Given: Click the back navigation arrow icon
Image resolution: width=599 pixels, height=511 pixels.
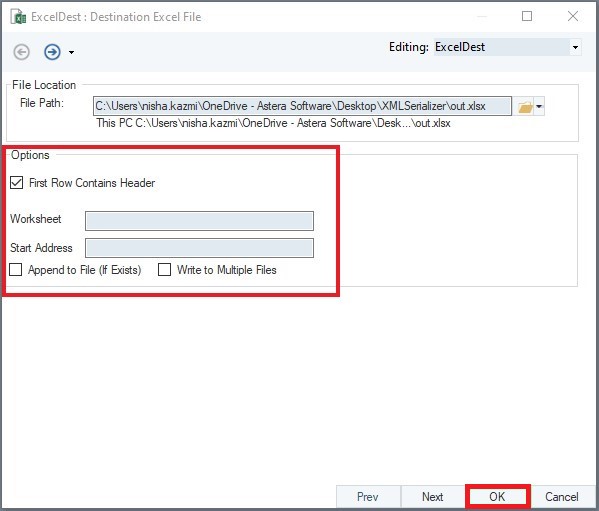Looking at the screenshot, I should point(21,52).
